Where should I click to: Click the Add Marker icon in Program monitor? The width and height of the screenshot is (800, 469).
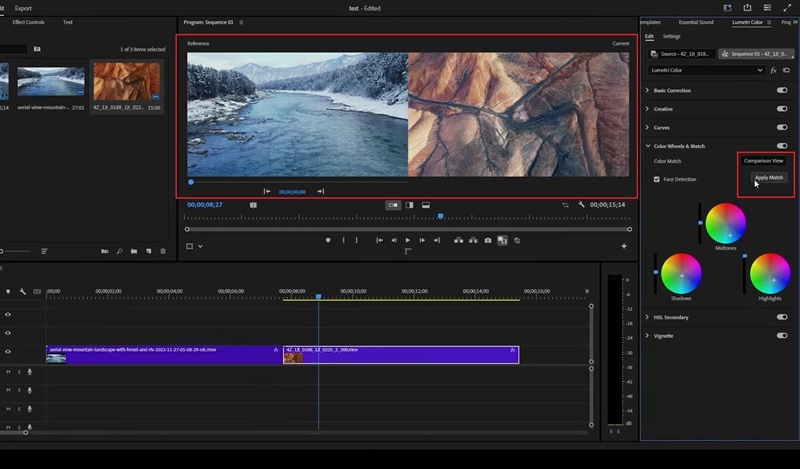[328, 240]
